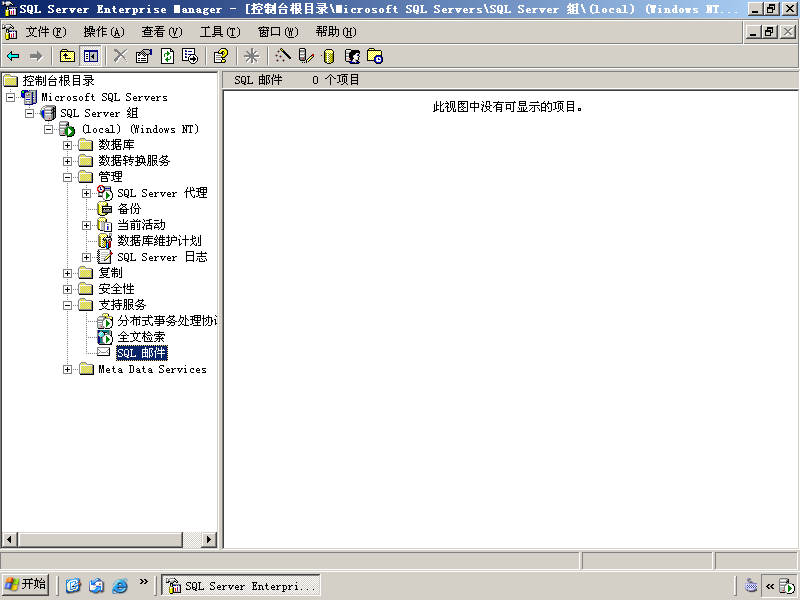Viewport: 800px width, 600px height.
Task: Select the 备份 backup icon
Action: click(105, 209)
